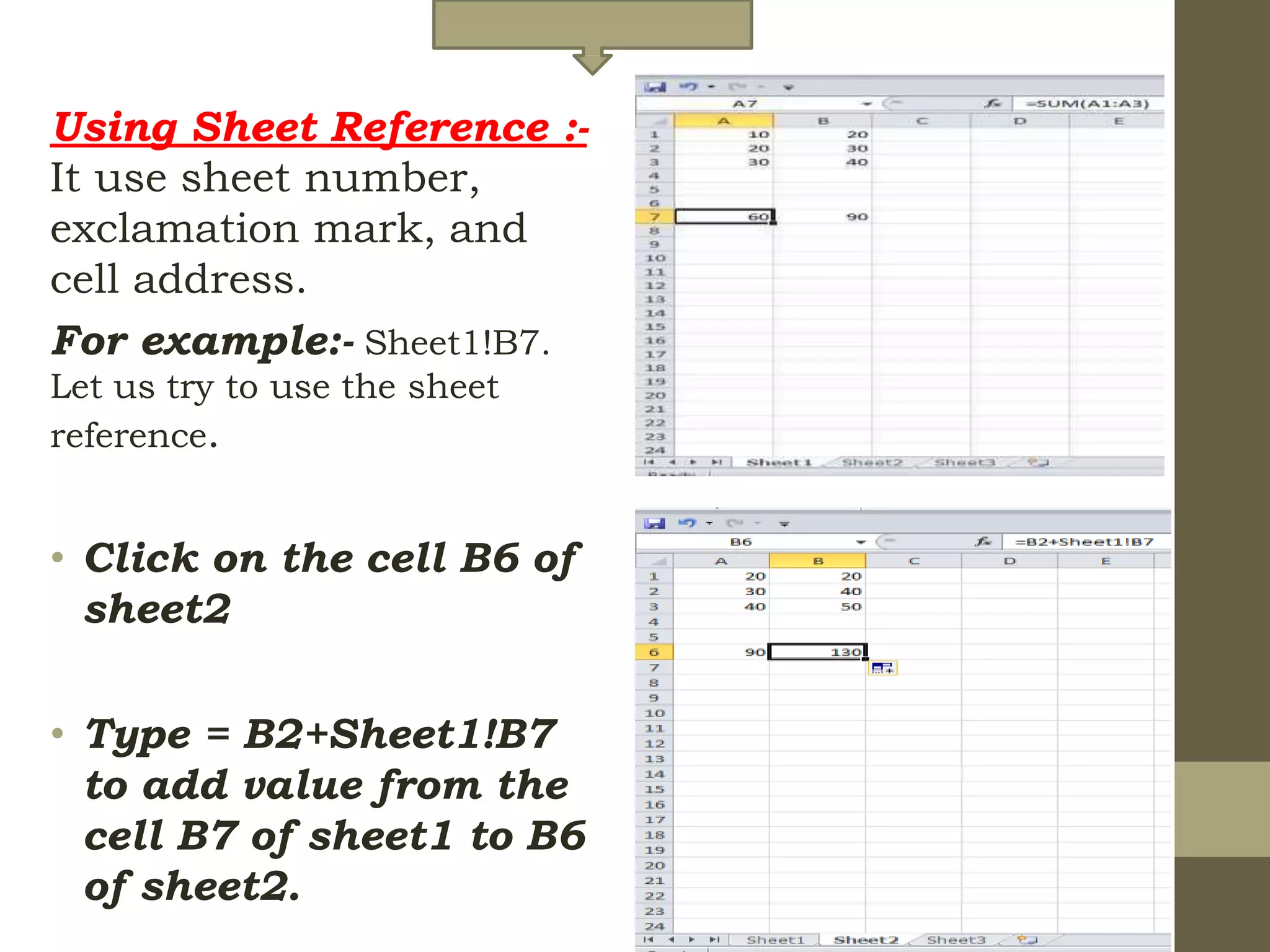1270x952 pixels.
Task: Click first-sheet navigation arrow in upper window
Action: pyautogui.click(x=649, y=462)
